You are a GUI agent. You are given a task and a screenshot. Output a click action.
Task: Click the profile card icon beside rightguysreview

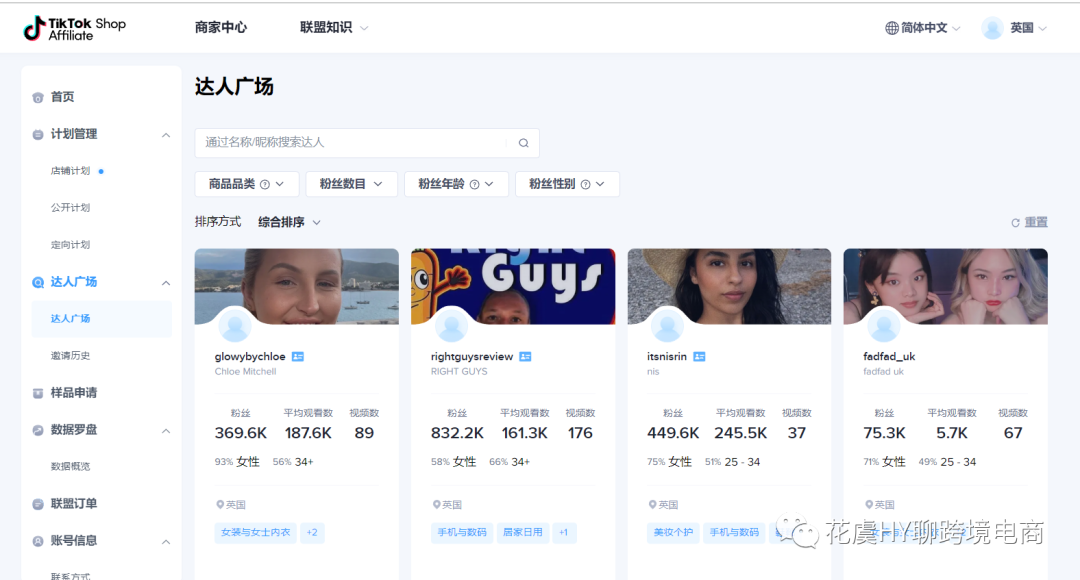[x=525, y=357]
